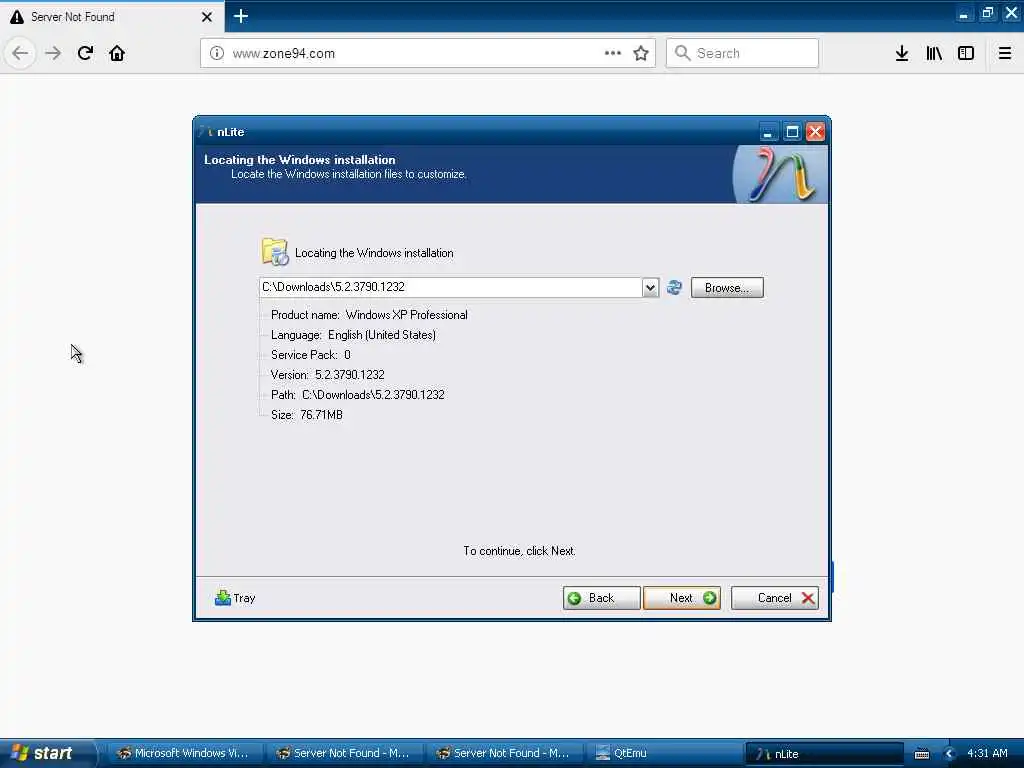
Task: Bookmark this page with the star
Action: tap(641, 53)
